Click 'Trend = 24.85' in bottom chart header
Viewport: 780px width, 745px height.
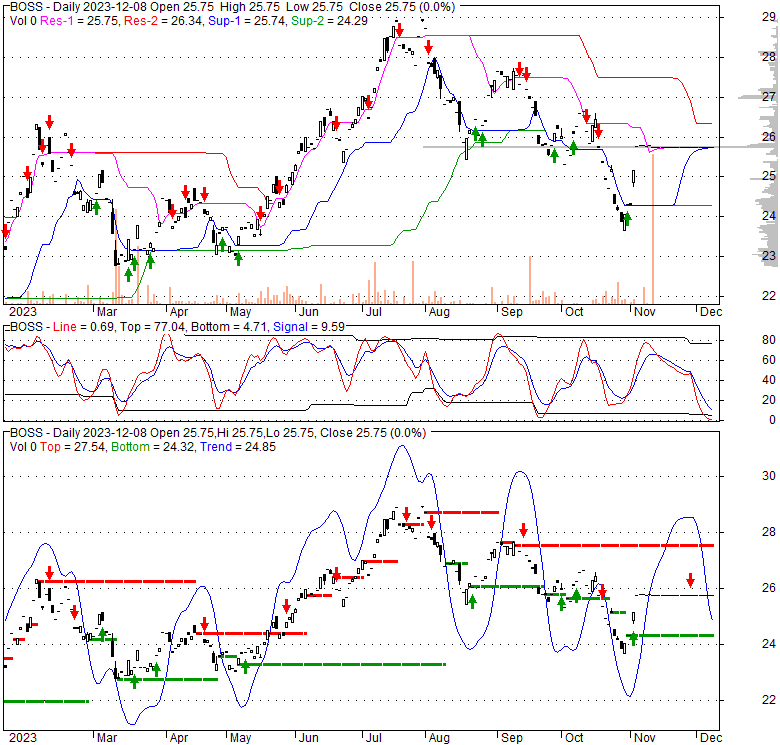[x=238, y=447]
